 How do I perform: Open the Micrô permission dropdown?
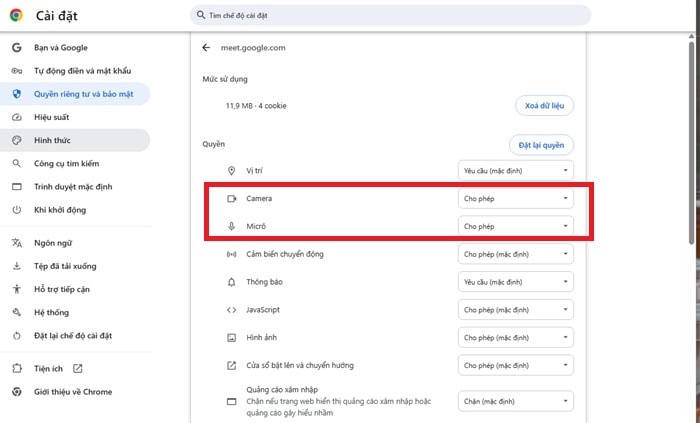point(516,226)
